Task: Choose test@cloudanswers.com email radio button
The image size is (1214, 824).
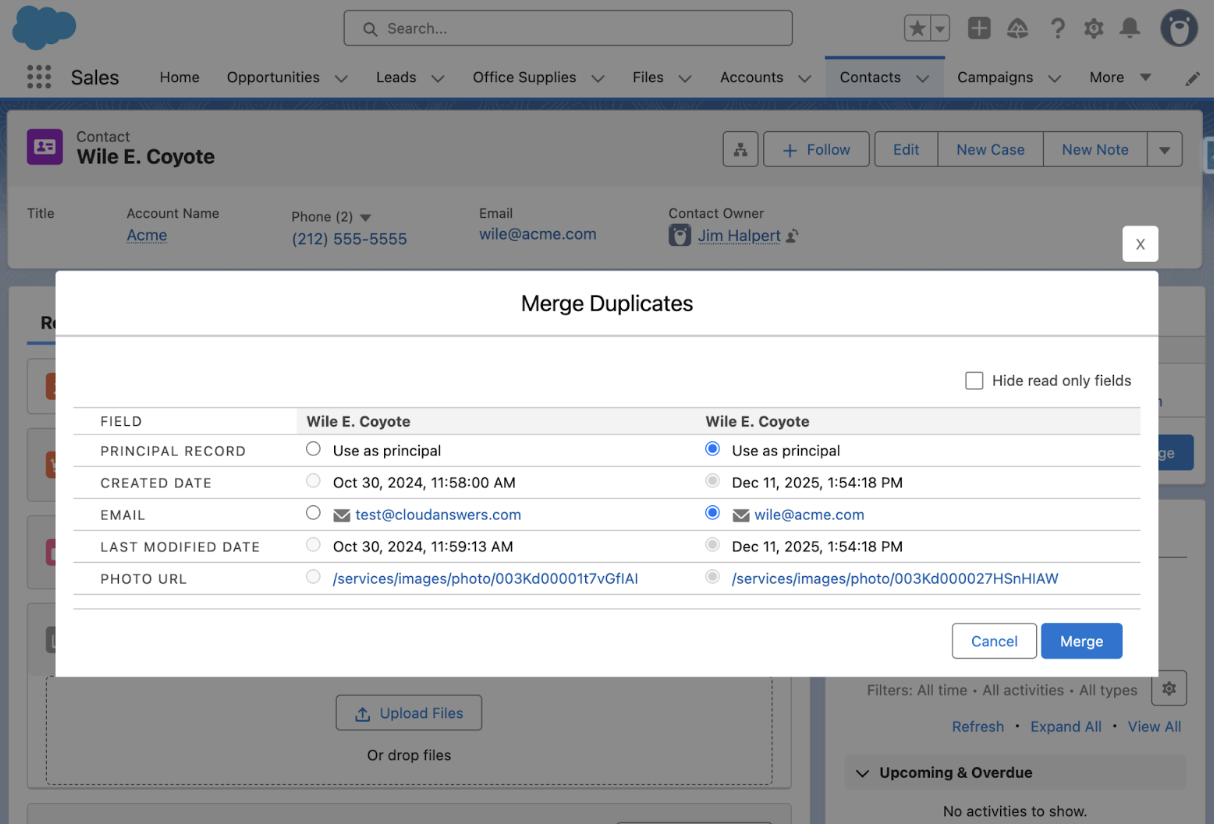Action: point(314,513)
